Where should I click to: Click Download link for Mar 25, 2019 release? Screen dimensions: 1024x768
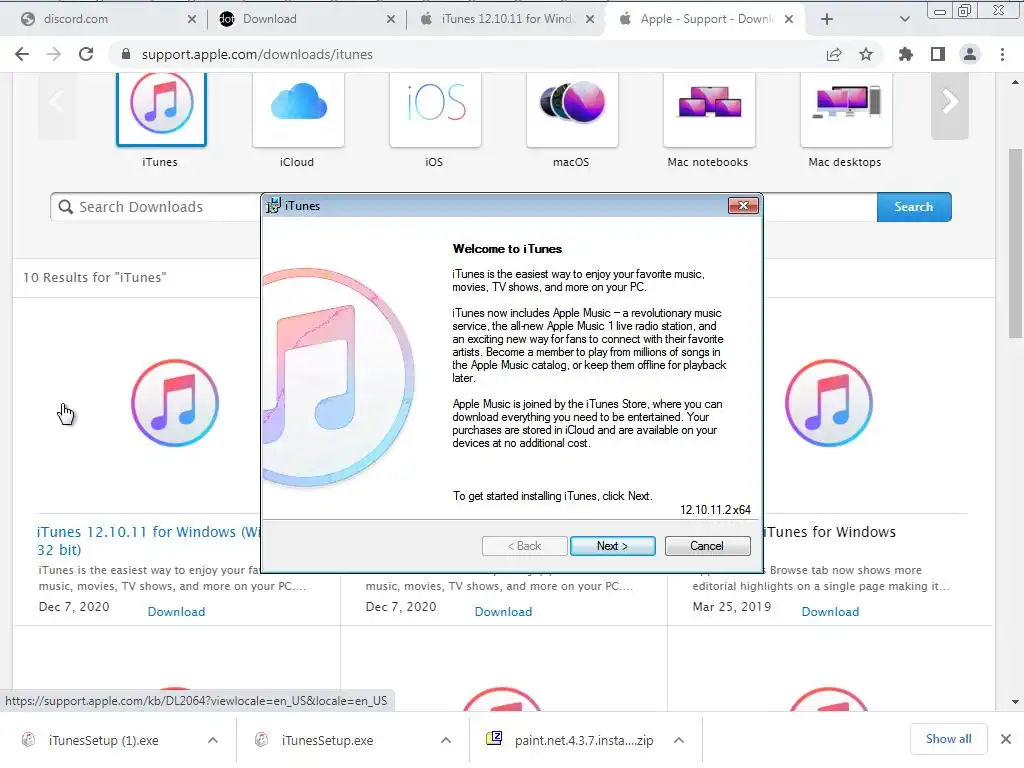[830, 612]
